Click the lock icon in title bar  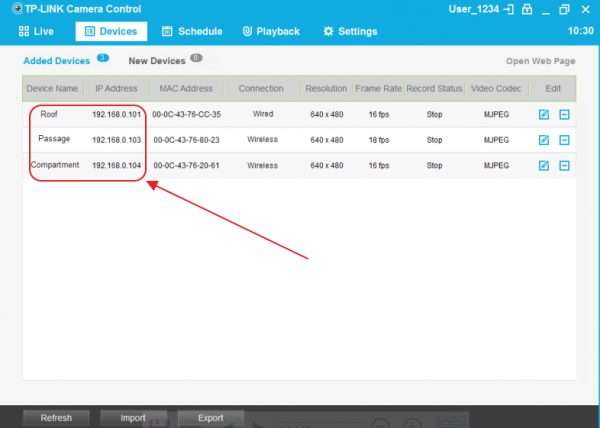(527, 9)
